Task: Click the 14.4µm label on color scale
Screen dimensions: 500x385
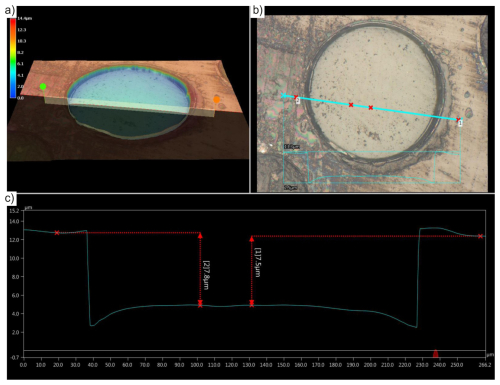Action: (24, 18)
